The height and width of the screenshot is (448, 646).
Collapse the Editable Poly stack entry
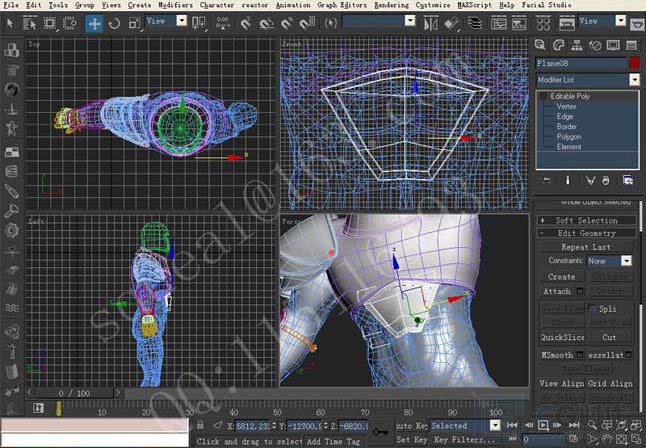[543, 96]
